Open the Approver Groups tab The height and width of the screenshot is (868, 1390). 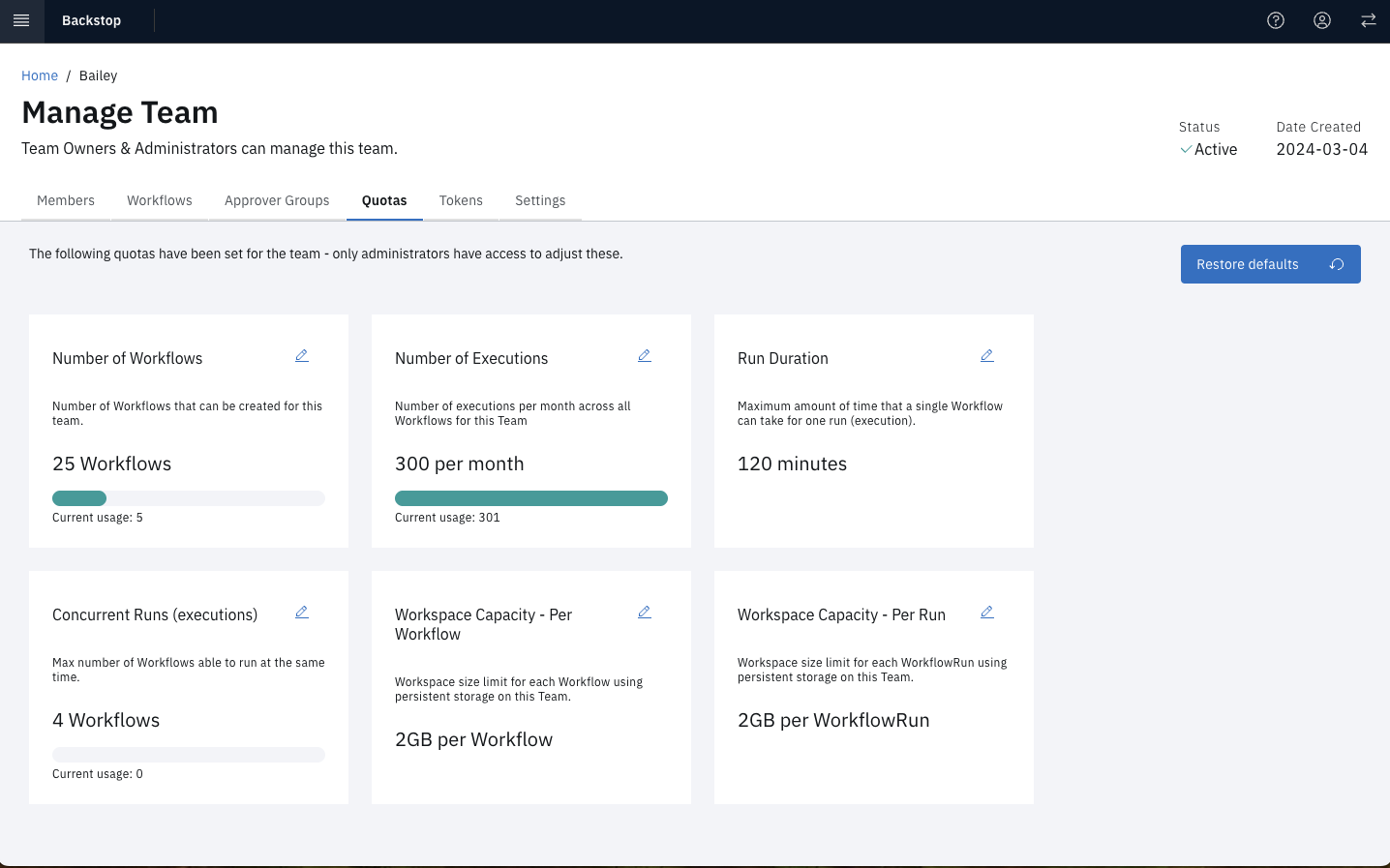pos(277,201)
